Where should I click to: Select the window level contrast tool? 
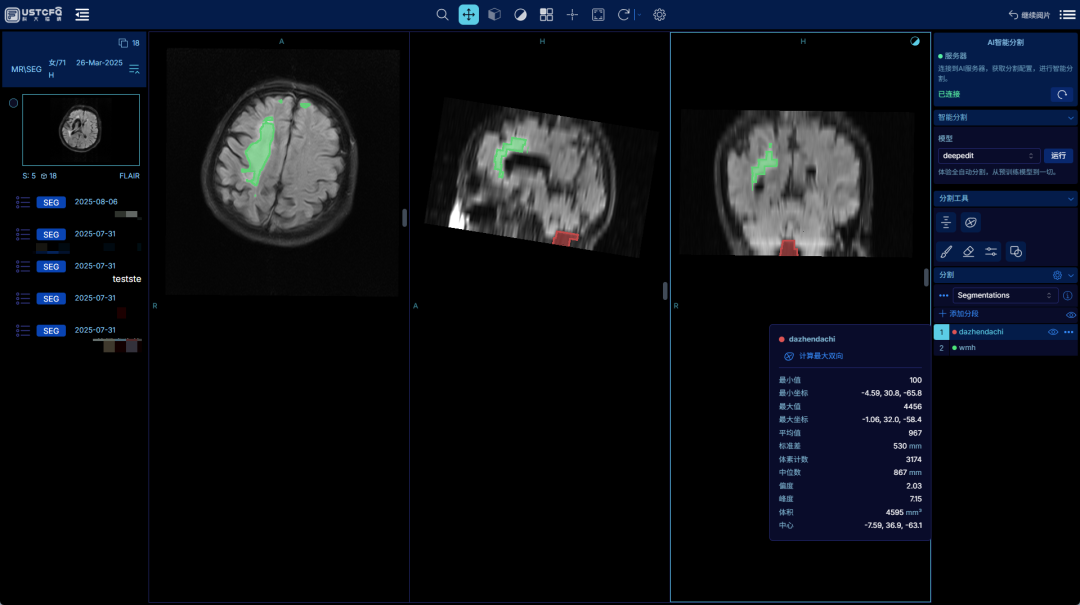point(520,15)
